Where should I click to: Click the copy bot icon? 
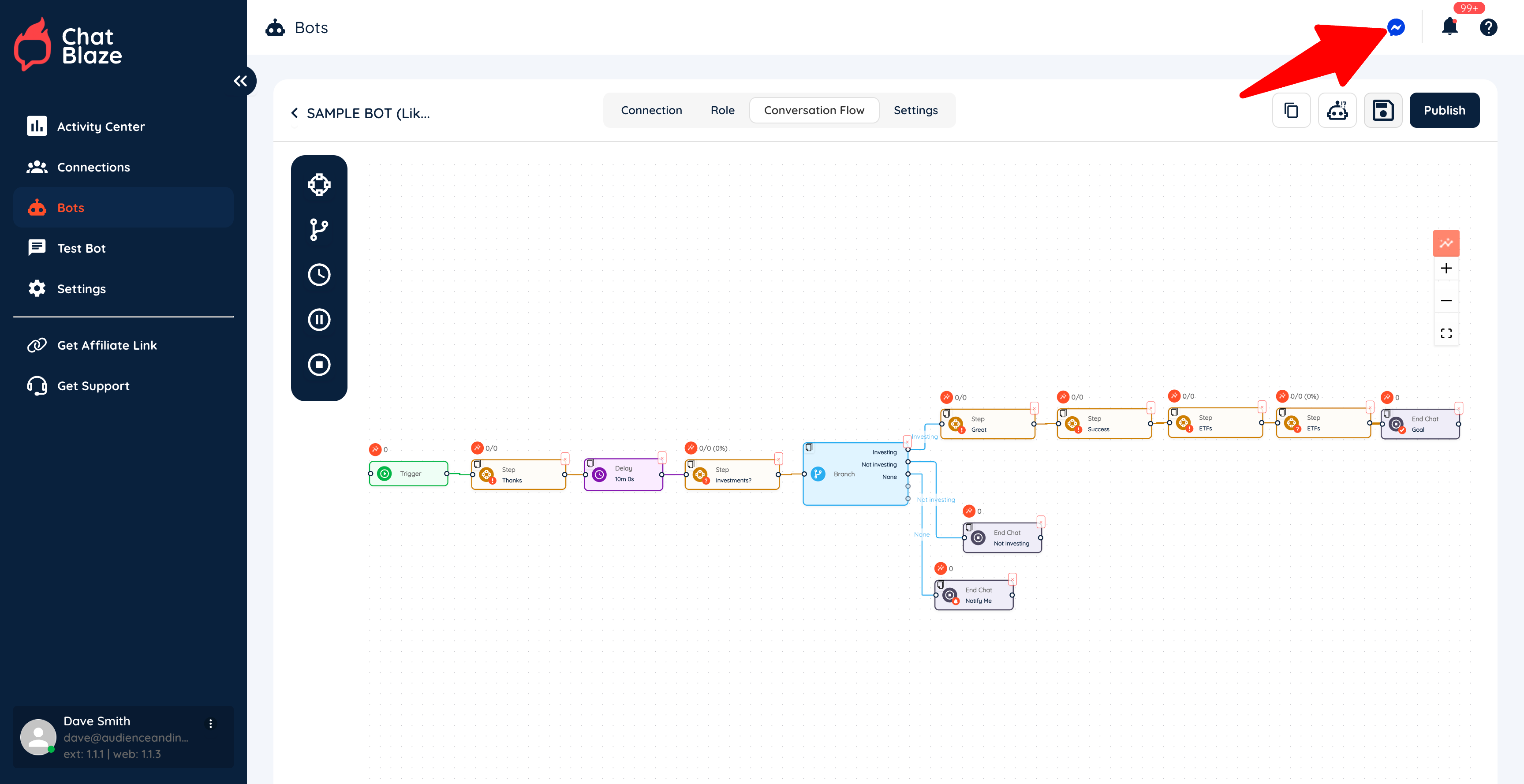(1291, 111)
